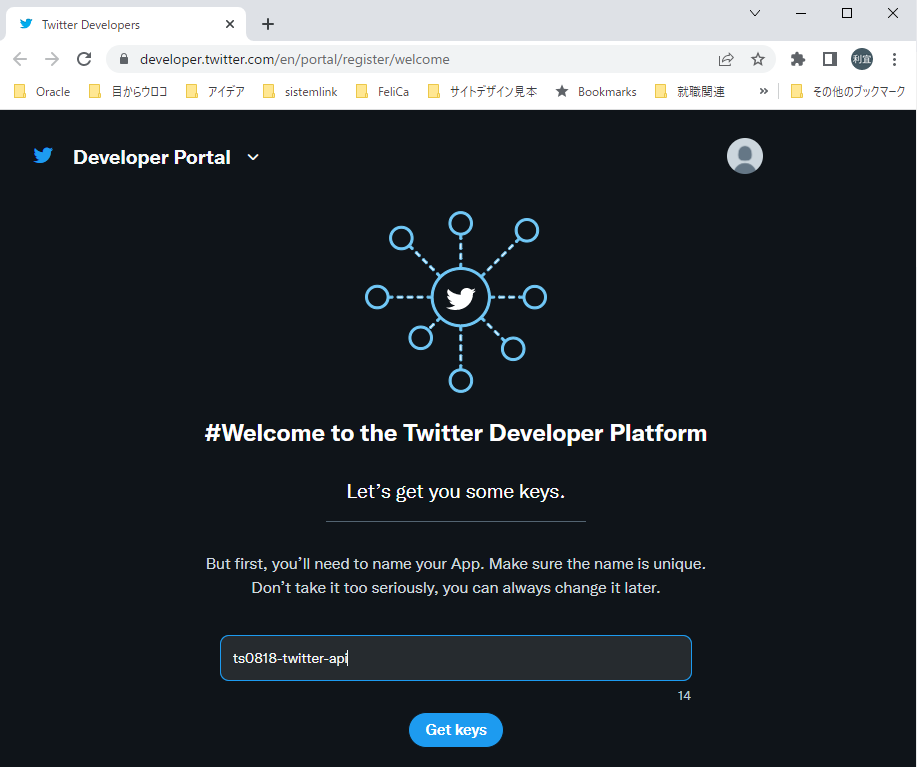917x767 pixels.
Task: Close the Twitter Developers tab
Action: pyautogui.click(x=230, y=24)
